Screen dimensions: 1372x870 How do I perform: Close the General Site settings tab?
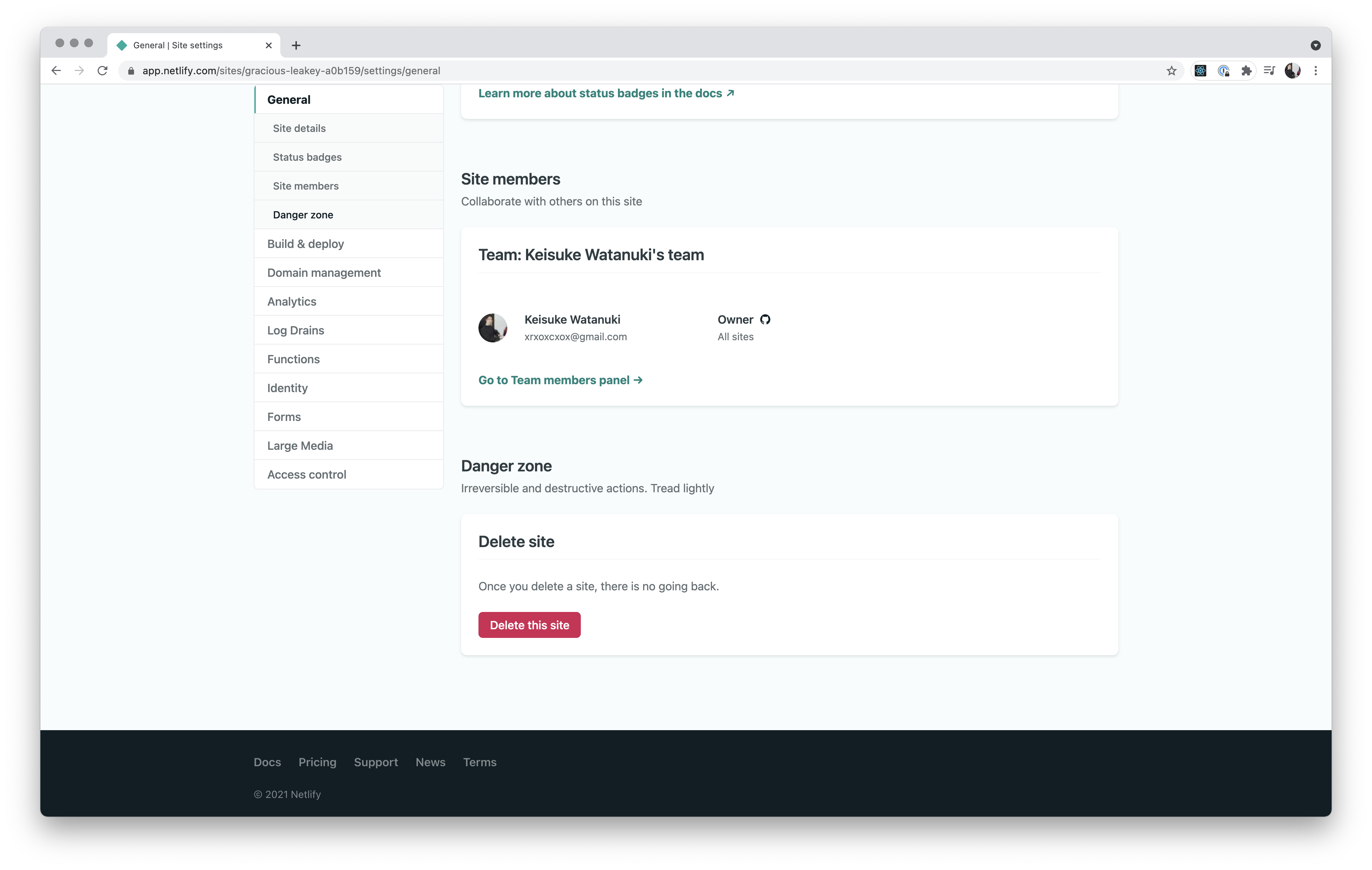pos(268,46)
